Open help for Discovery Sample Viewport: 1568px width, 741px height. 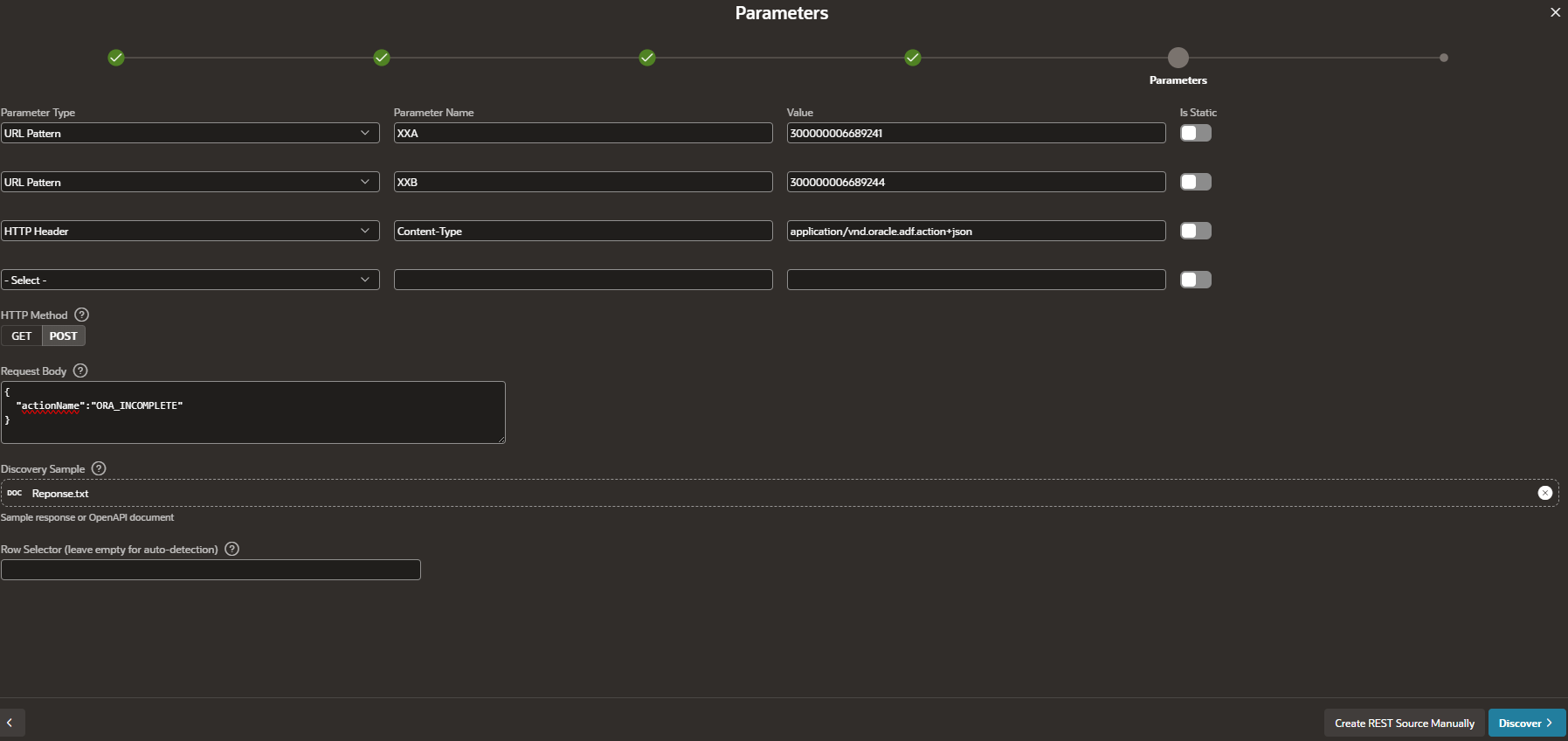click(99, 468)
